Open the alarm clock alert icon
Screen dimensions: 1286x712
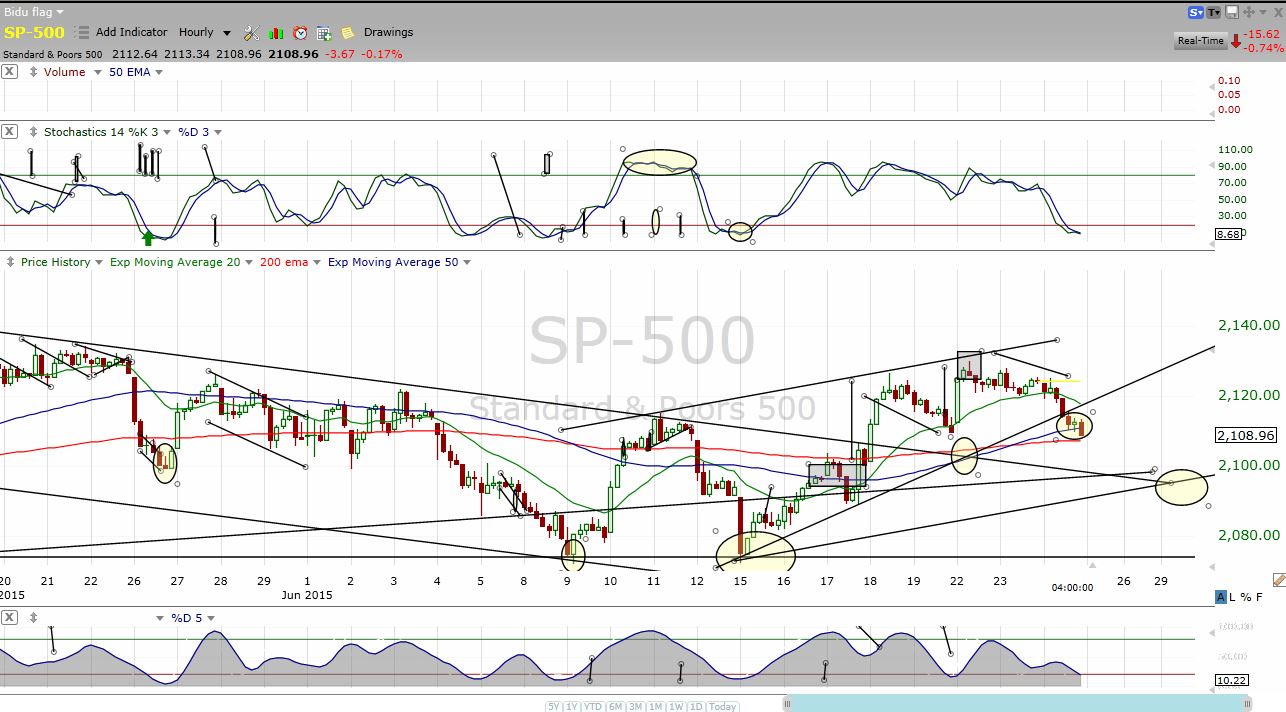point(300,33)
